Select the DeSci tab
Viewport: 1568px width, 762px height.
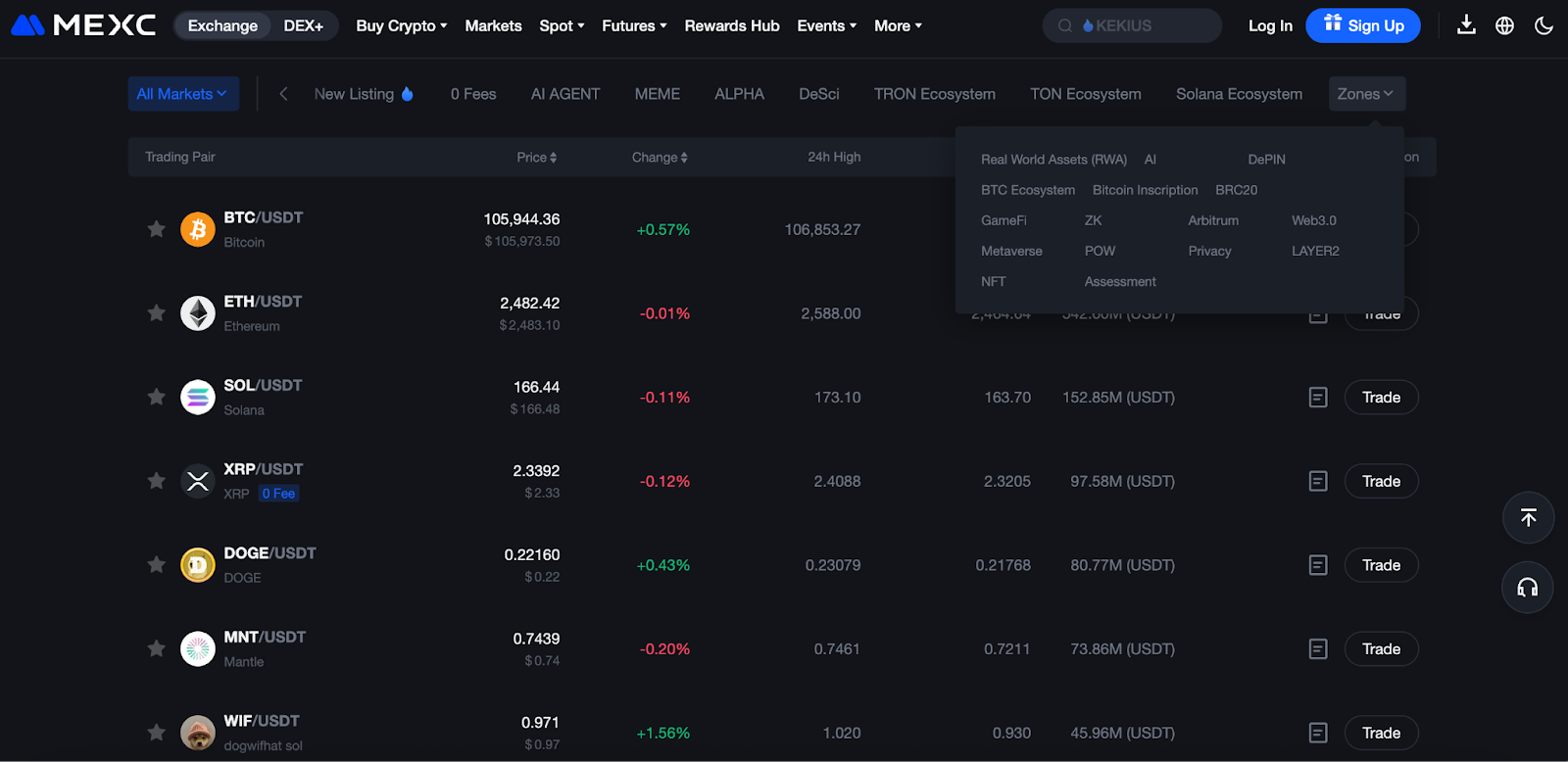pos(819,94)
